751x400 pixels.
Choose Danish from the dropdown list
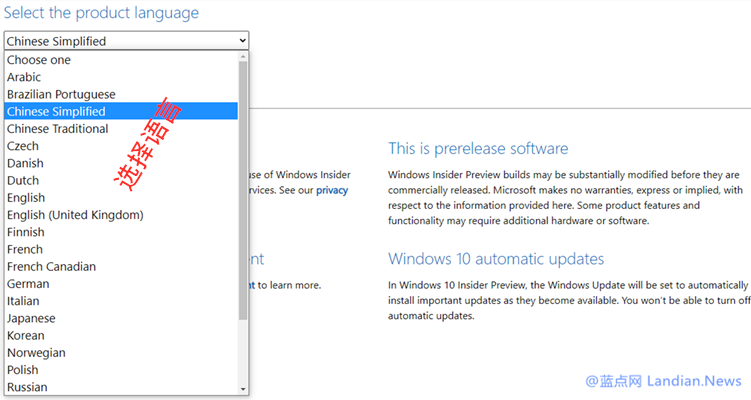pos(121,163)
